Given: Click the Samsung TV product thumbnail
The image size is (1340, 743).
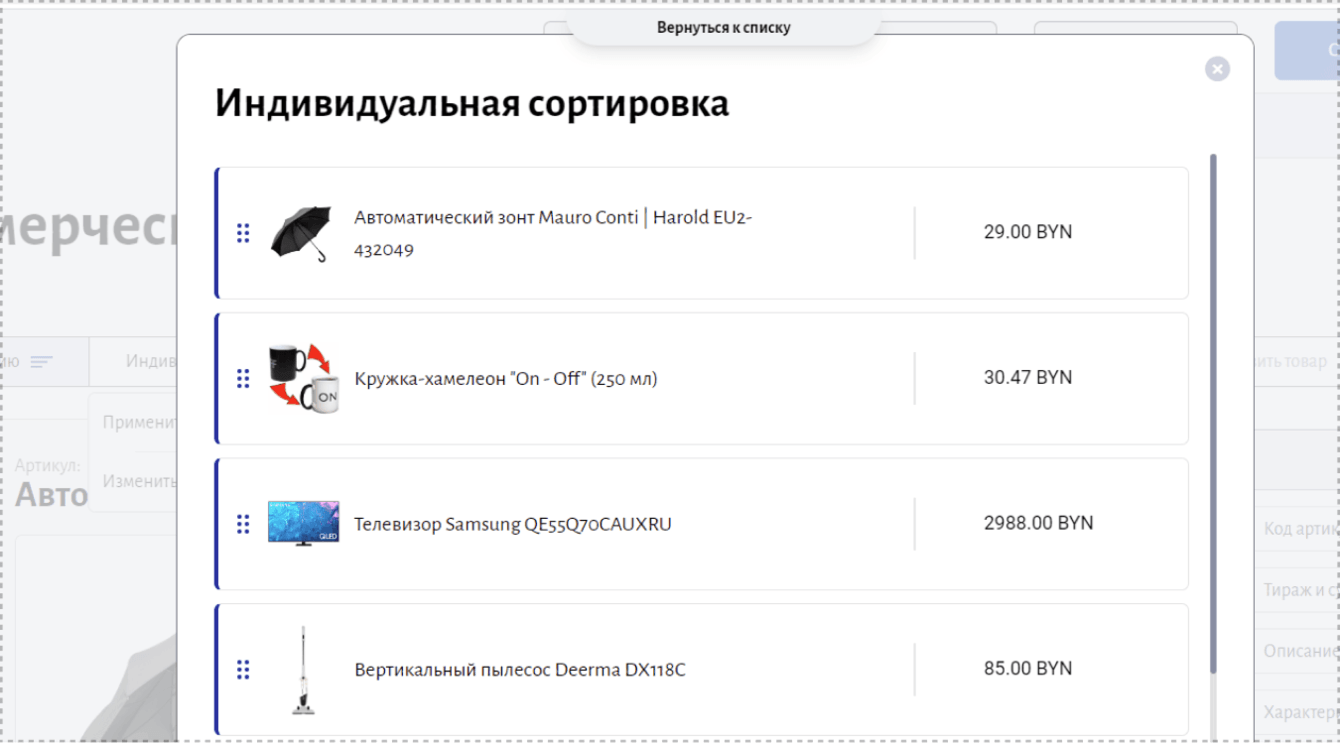Looking at the screenshot, I should (x=304, y=523).
